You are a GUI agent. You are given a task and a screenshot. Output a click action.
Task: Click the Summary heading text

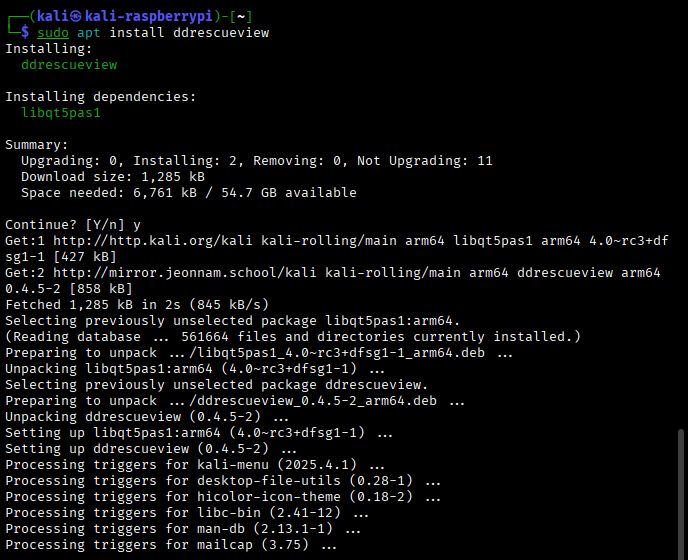tap(37, 145)
